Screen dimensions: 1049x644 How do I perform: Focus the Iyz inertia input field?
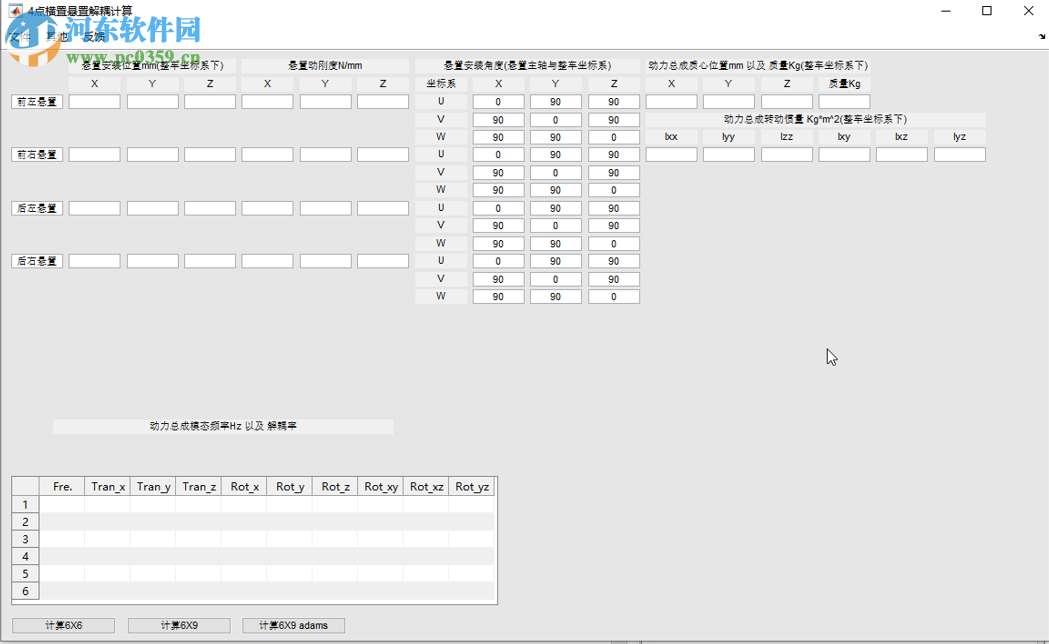(960, 154)
